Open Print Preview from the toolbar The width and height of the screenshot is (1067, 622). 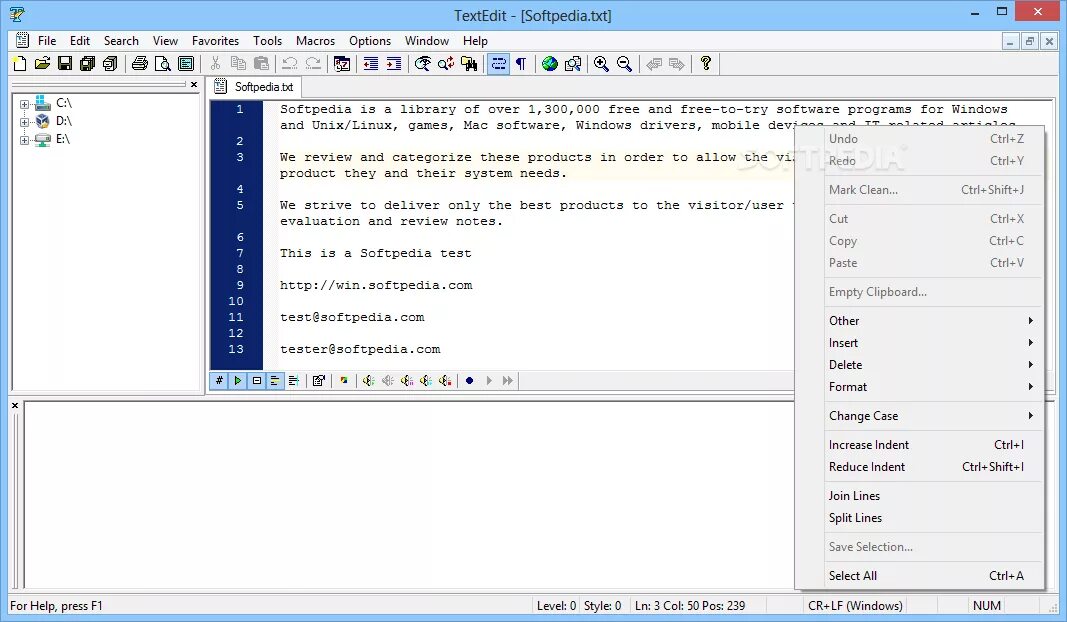163,64
